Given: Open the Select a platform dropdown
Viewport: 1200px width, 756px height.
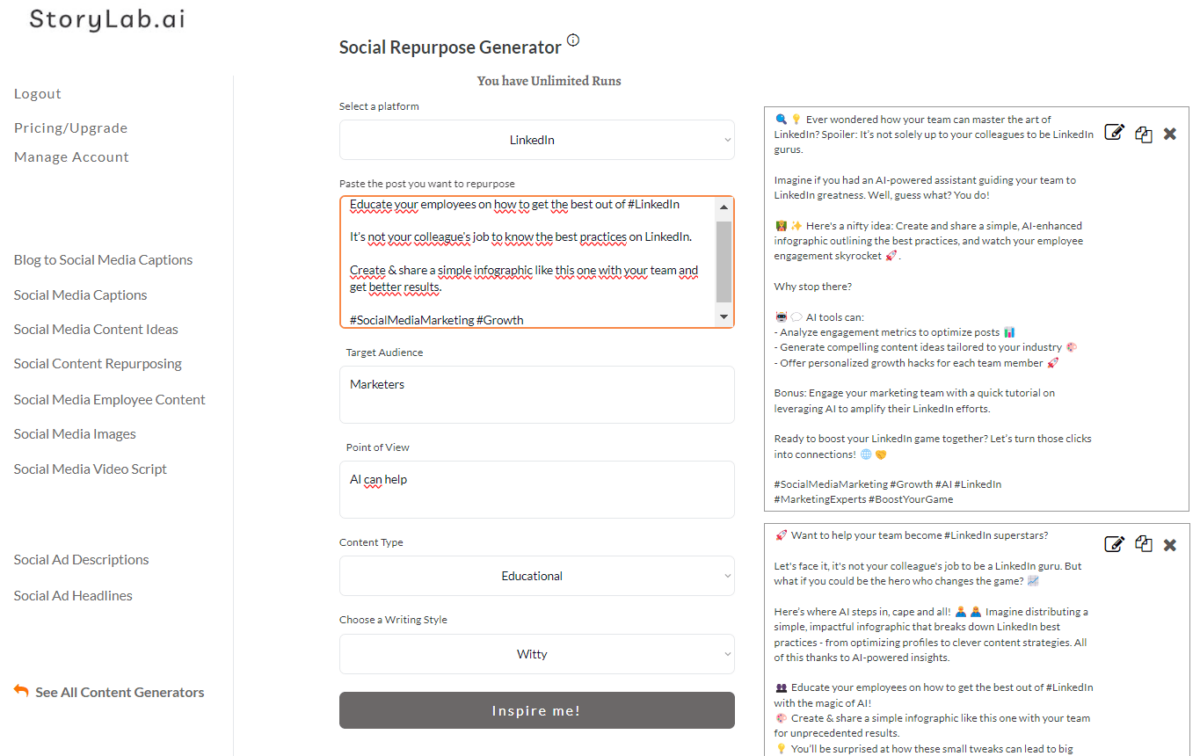Looking at the screenshot, I should 536,140.
